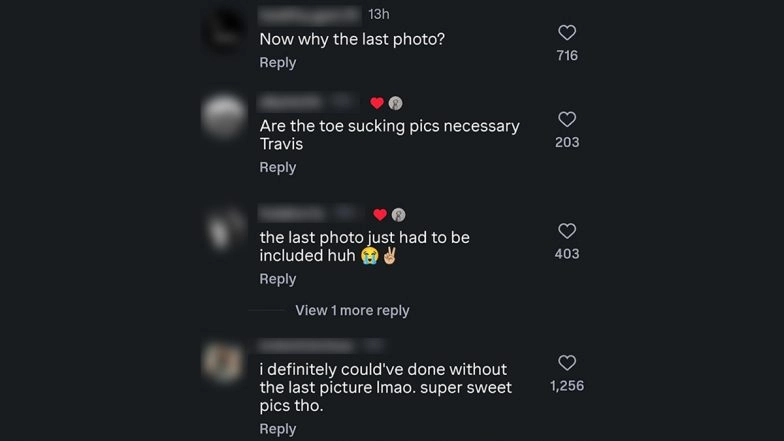Open profile picture of first commenter

pos(222,30)
